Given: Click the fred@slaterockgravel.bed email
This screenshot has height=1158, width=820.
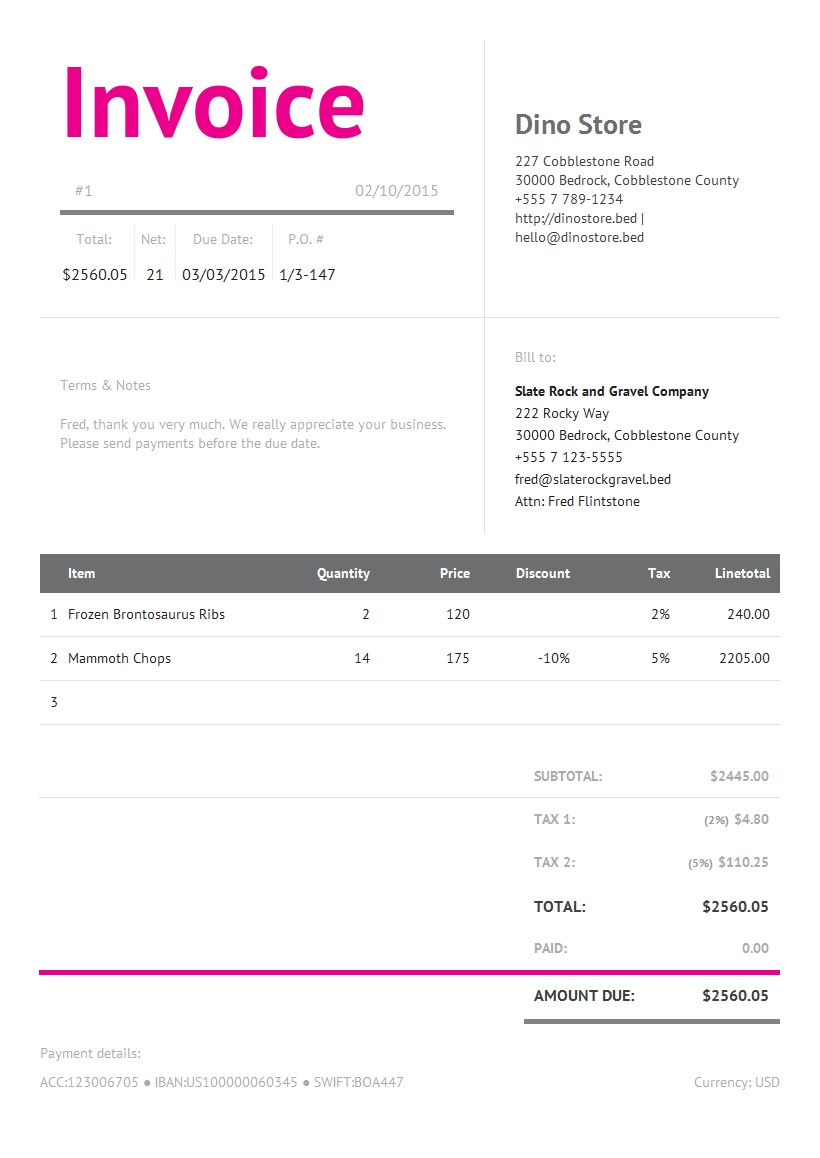Looking at the screenshot, I should 592,479.
